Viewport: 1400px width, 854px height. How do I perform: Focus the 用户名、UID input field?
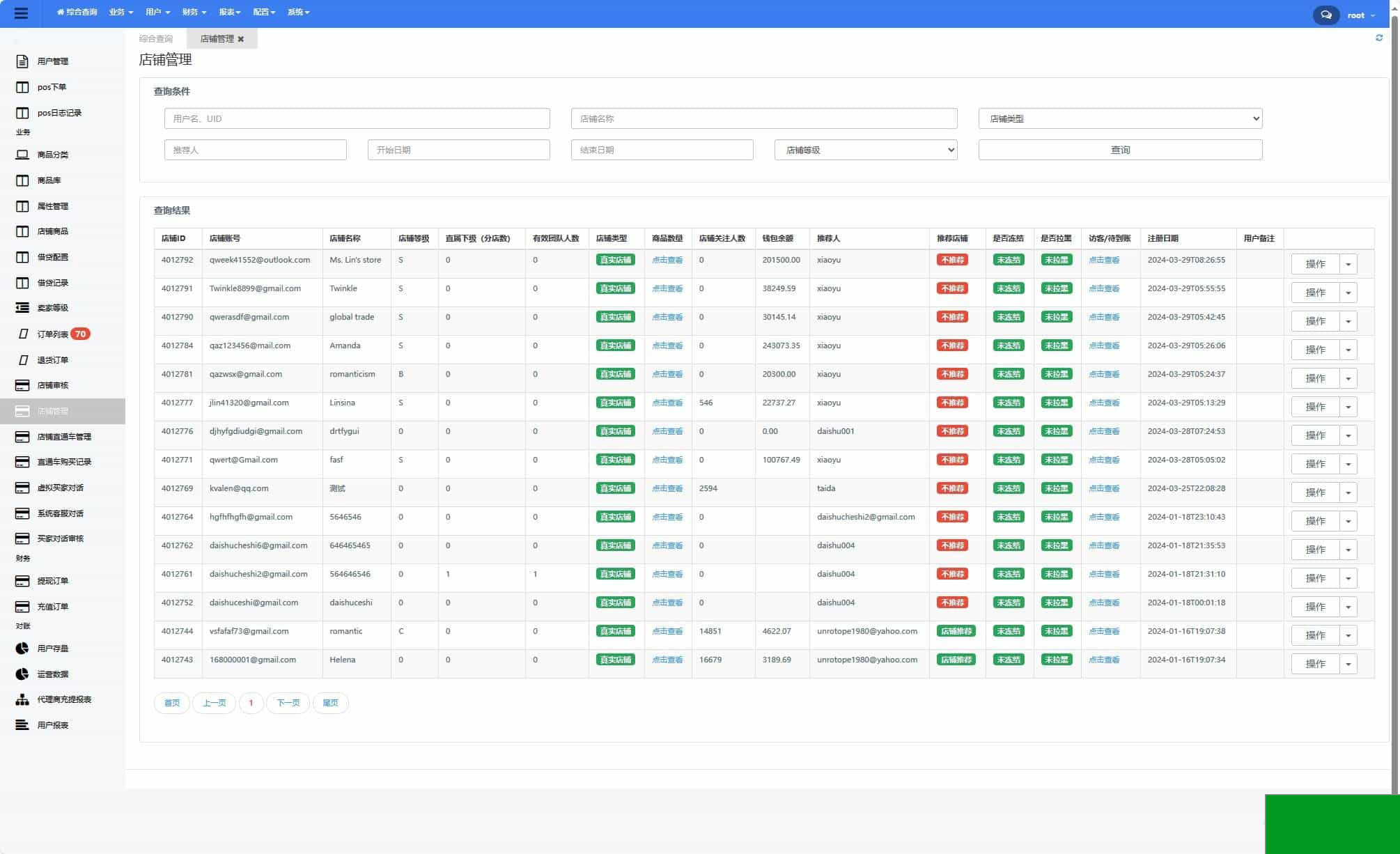pyautogui.click(x=357, y=118)
